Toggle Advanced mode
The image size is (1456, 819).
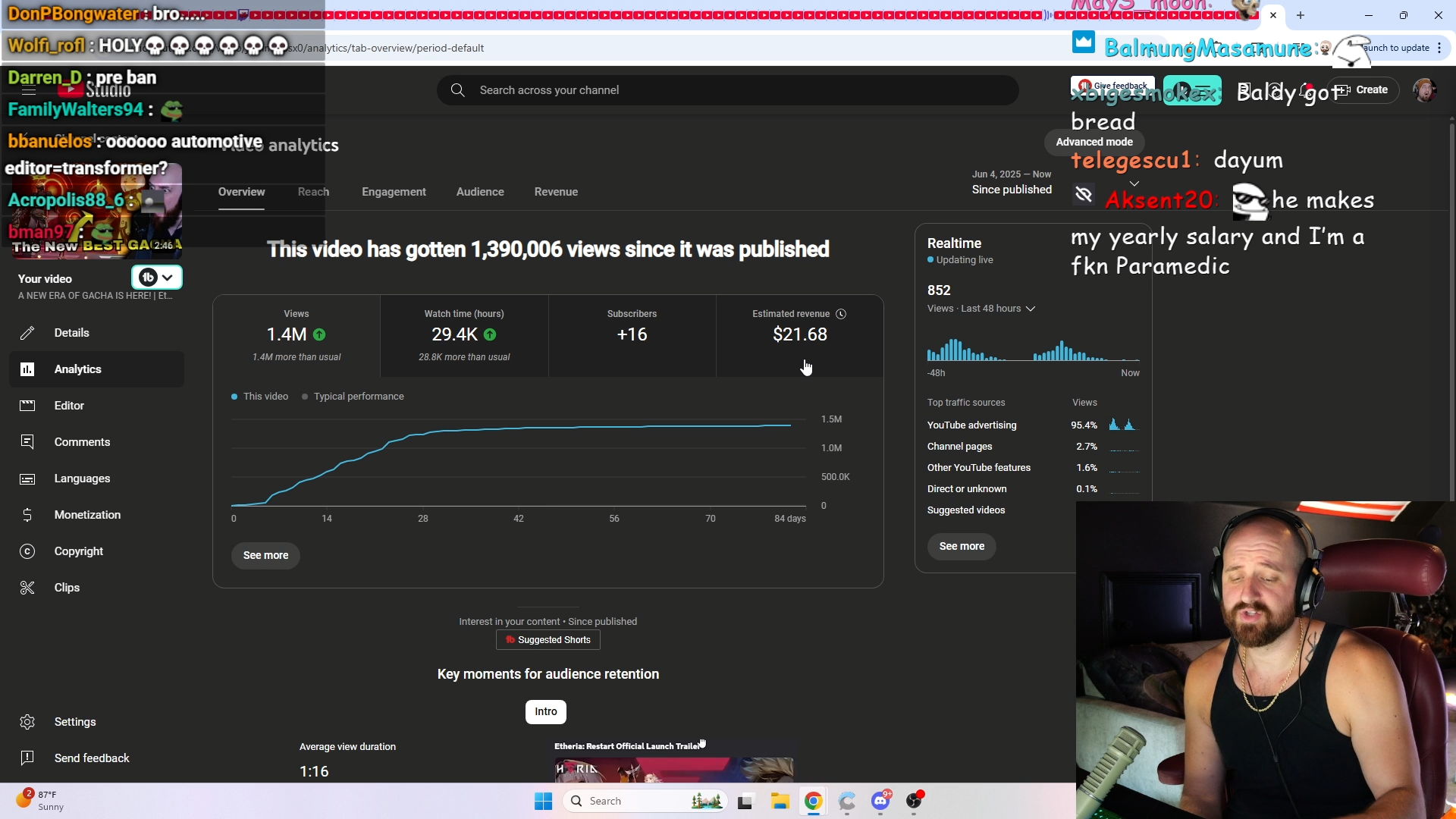tap(1094, 142)
